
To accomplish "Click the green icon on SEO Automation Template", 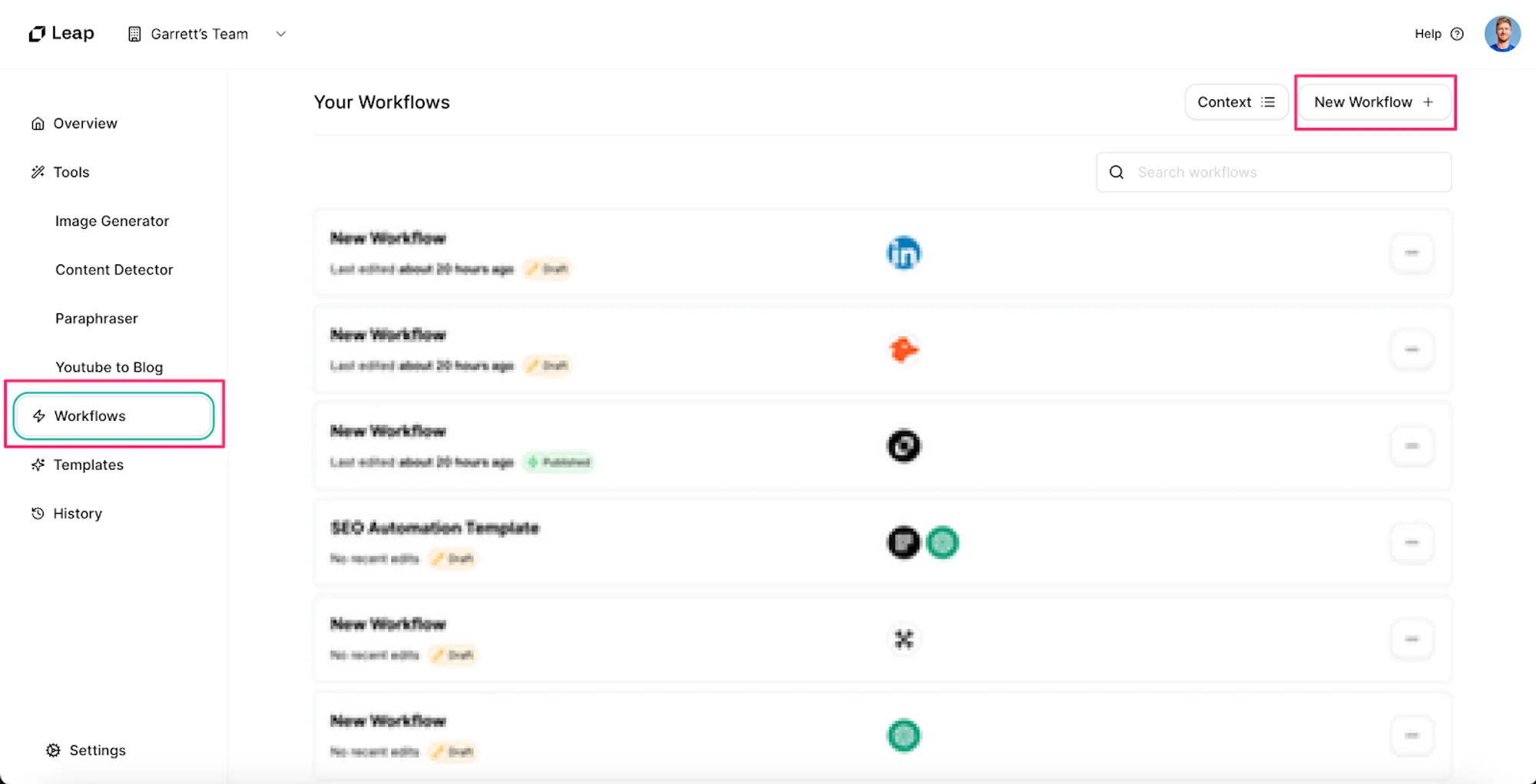I will coord(943,543).
